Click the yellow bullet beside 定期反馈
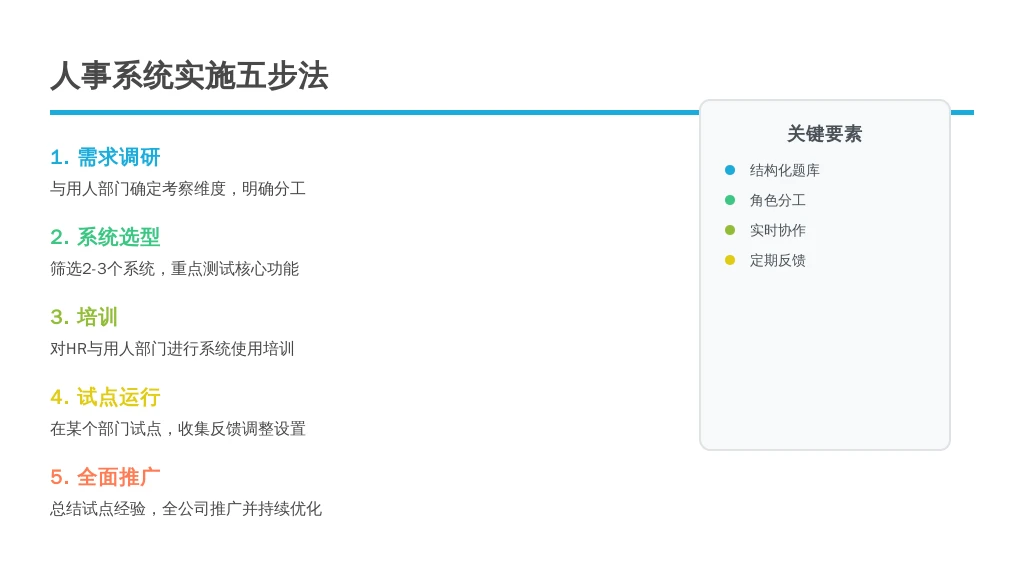Screen dimensions: 1024x576 coord(730,261)
